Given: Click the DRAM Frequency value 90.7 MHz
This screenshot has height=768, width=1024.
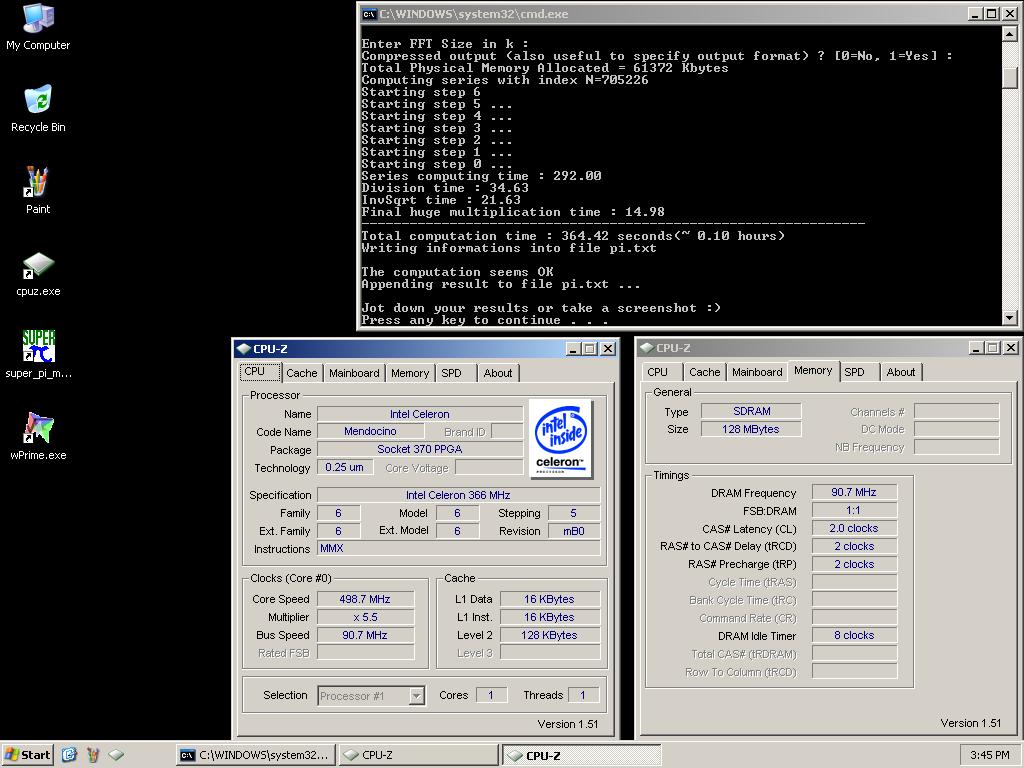Looking at the screenshot, I should pyautogui.click(x=854, y=492).
